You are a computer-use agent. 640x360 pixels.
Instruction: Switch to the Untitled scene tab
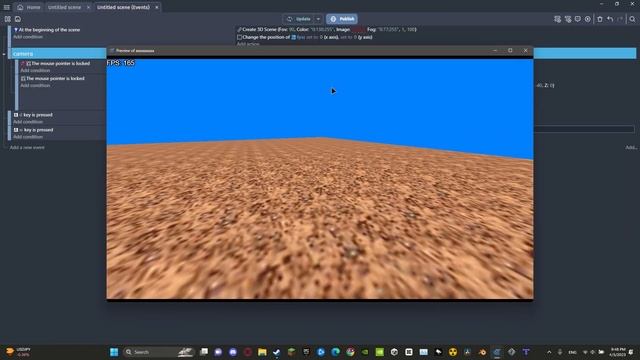pyautogui.click(x=64, y=7)
